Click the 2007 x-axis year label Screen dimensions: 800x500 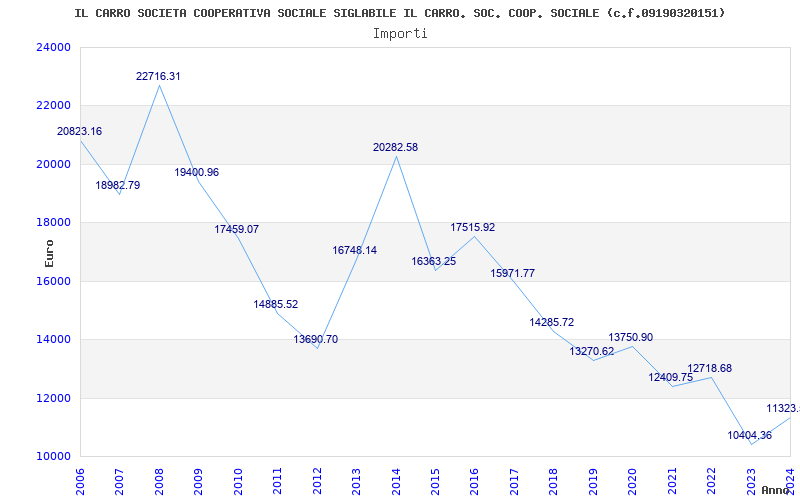point(119,481)
